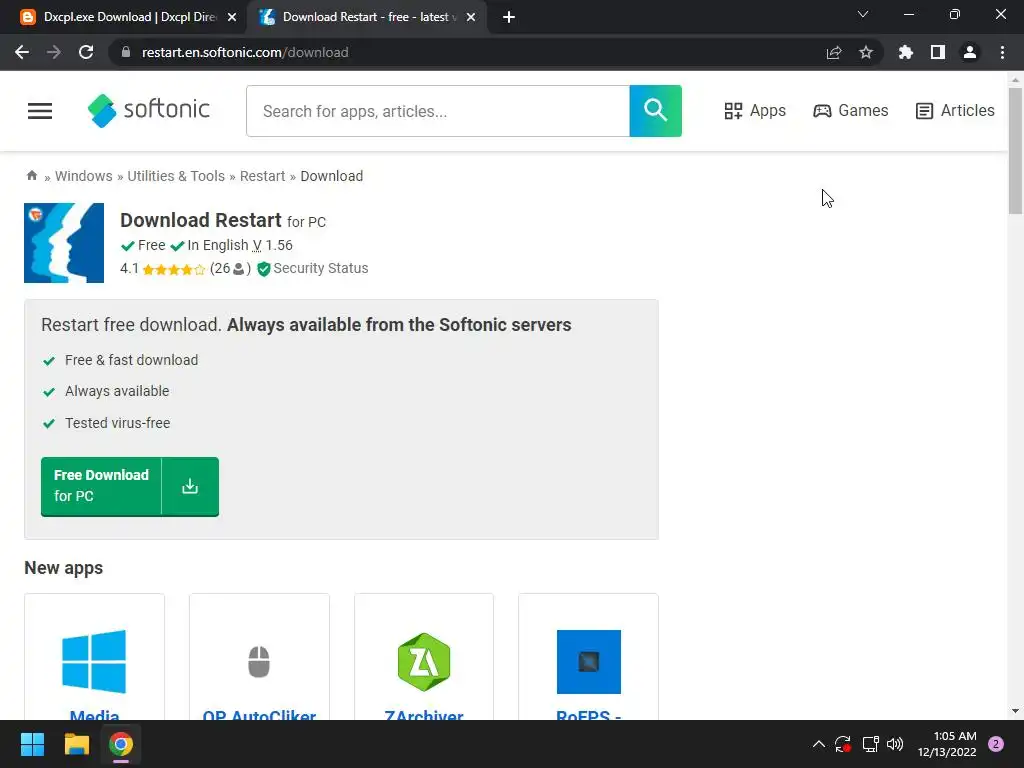1024x768 pixels.
Task: Open the hamburger menu on Softonic
Action: pos(40,111)
